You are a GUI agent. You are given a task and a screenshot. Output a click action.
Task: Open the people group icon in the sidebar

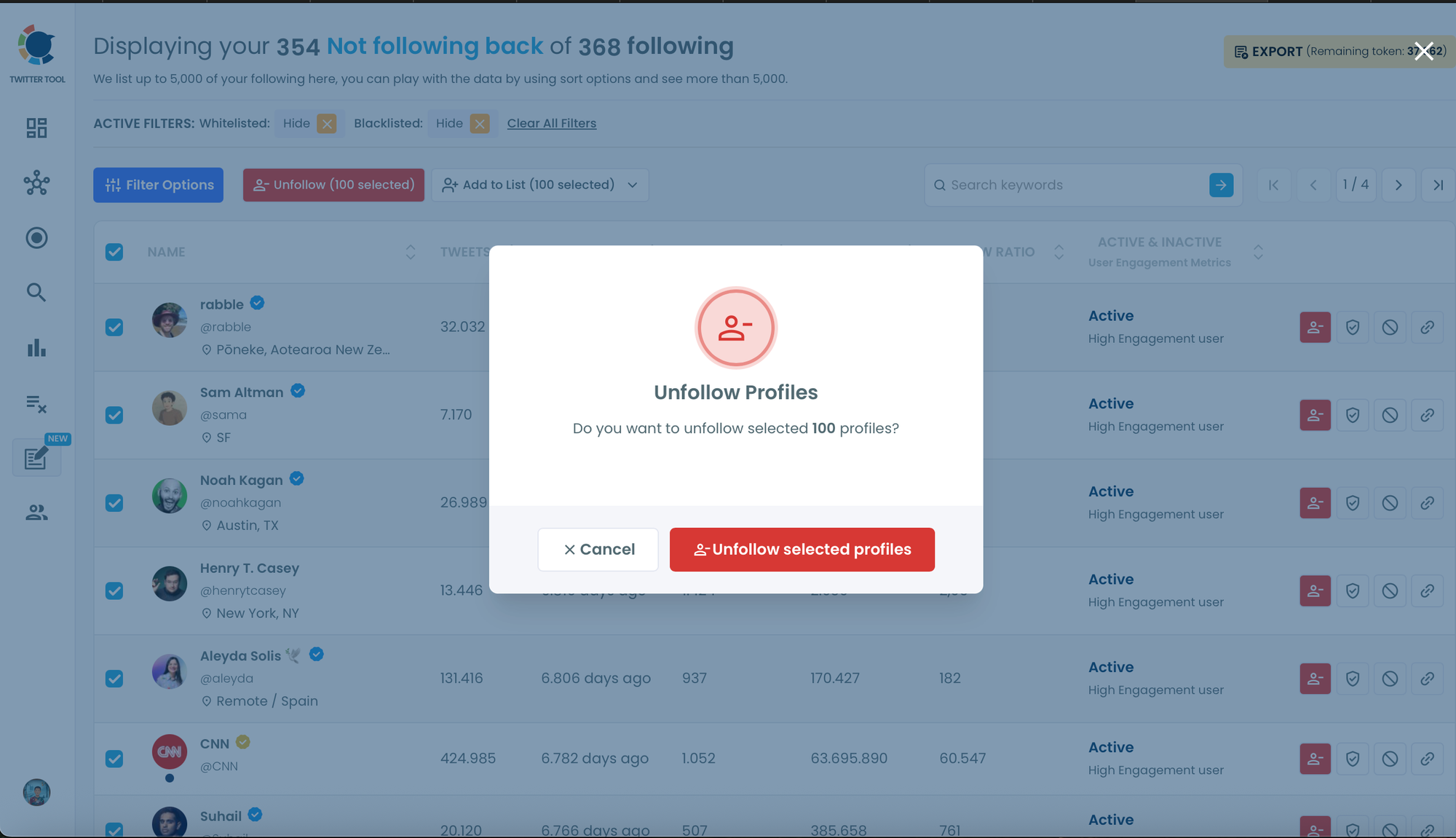36,513
